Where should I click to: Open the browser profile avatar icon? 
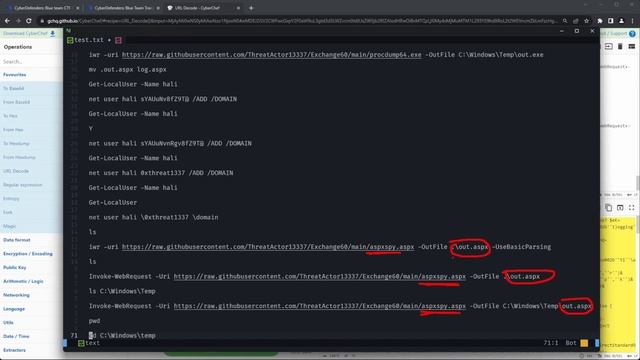click(622, 21)
